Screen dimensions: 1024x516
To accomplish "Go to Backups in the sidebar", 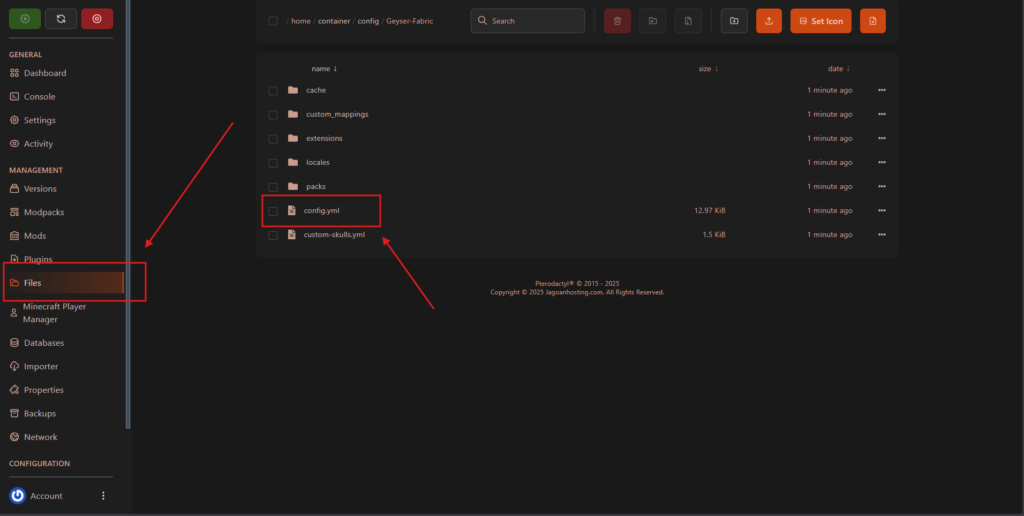I will click(40, 414).
